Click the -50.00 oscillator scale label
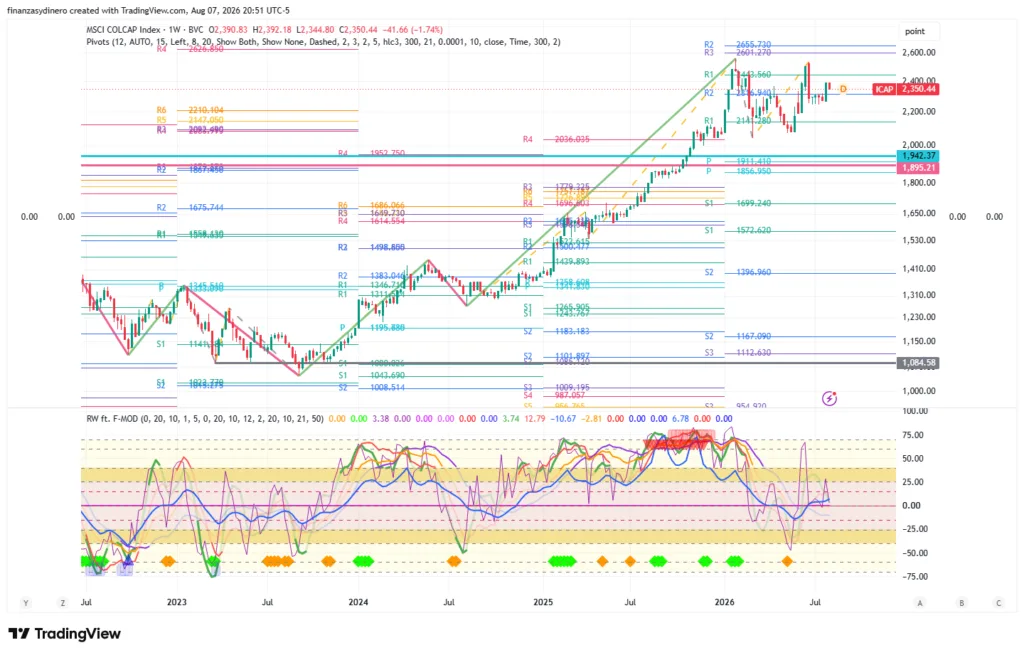This screenshot has height=655, width=1024. [x=914, y=553]
